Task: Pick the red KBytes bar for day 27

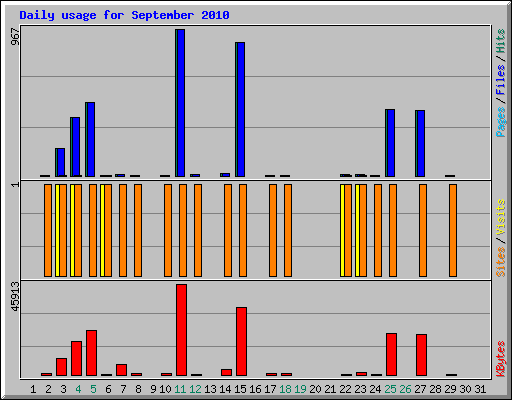Action: [422, 355]
